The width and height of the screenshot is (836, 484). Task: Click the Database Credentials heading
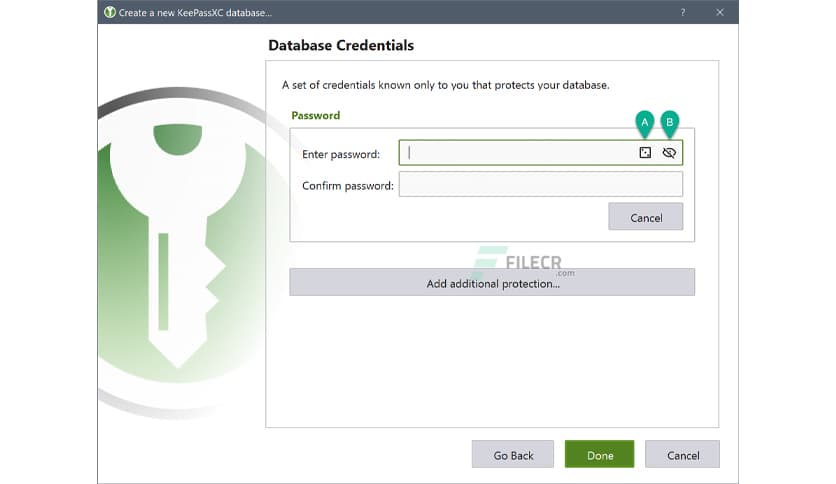pos(341,45)
